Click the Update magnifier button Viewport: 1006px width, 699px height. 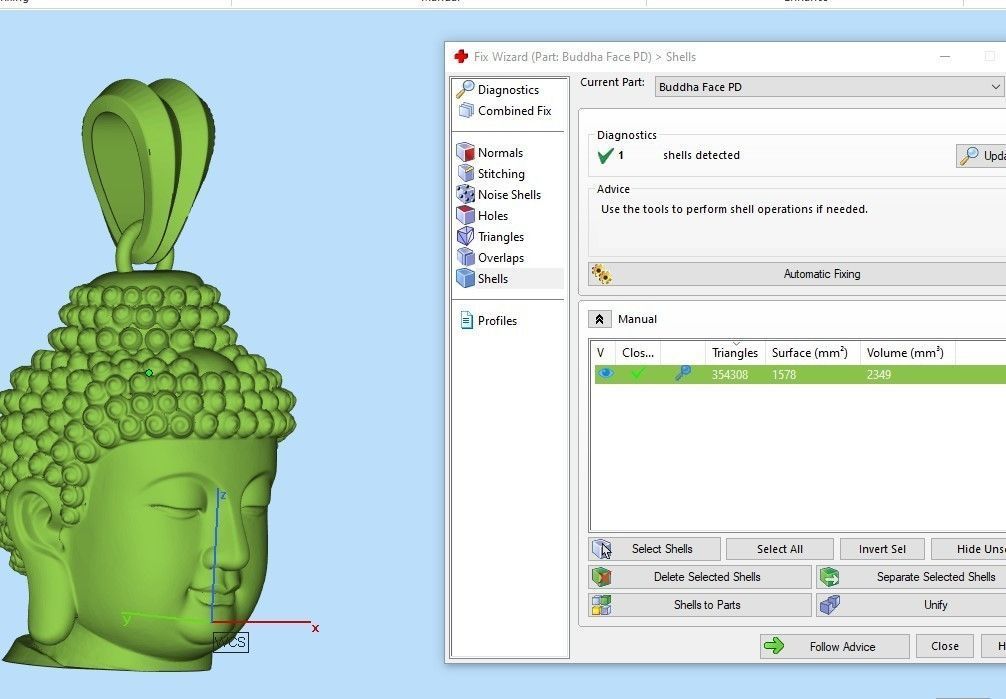pyautogui.click(x=981, y=155)
